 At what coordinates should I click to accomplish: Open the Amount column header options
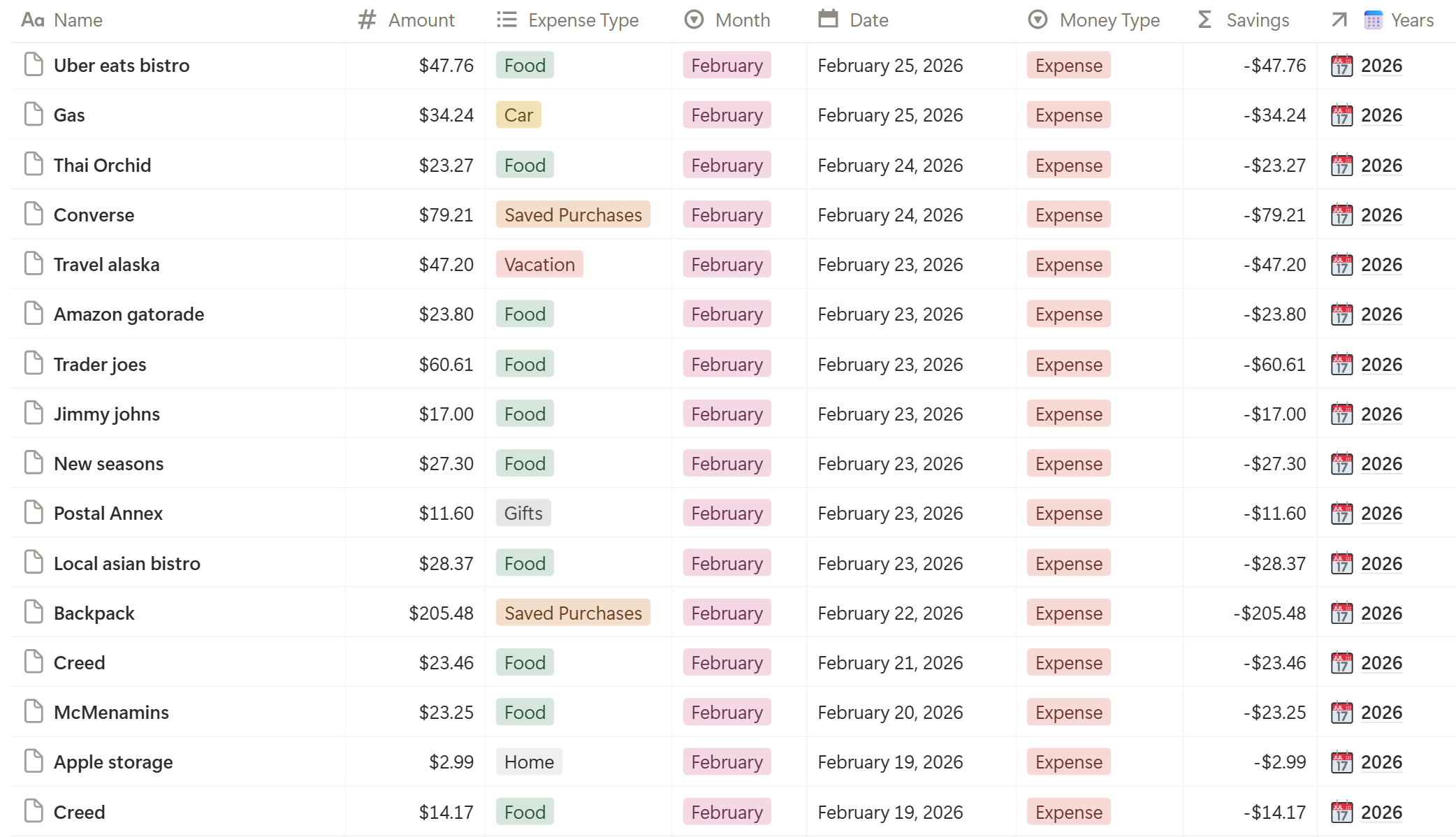click(421, 20)
